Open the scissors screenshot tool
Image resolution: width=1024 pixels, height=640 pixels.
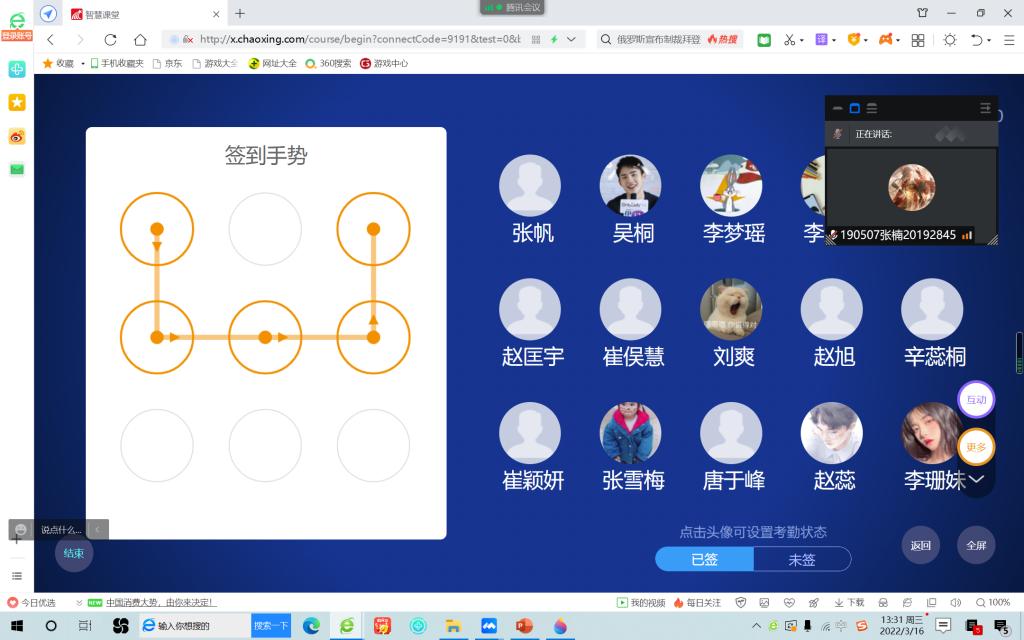click(x=789, y=39)
